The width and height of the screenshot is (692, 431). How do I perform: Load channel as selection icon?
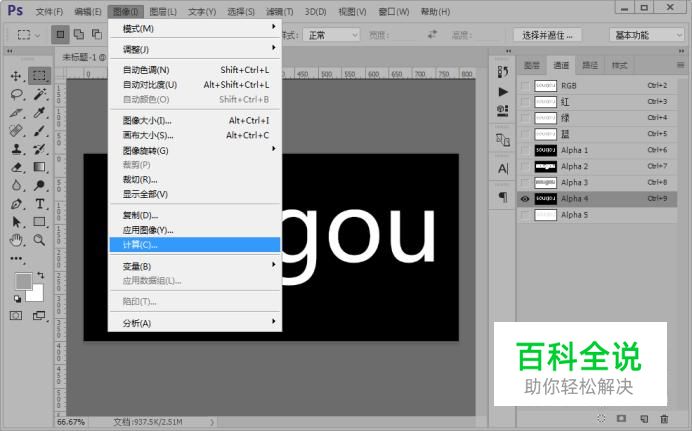(601, 418)
